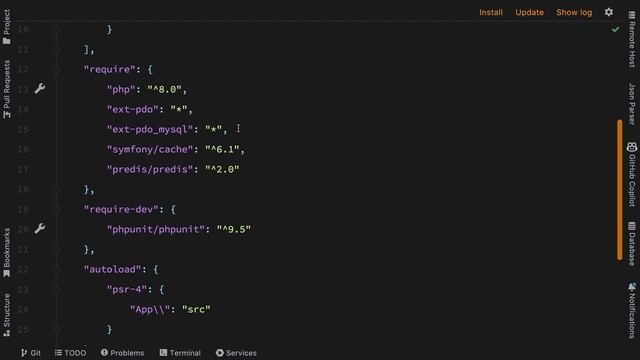Click the green inspection checkmark icon
The height and width of the screenshot is (360, 640).
pyautogui.click(x=616, y=29)
